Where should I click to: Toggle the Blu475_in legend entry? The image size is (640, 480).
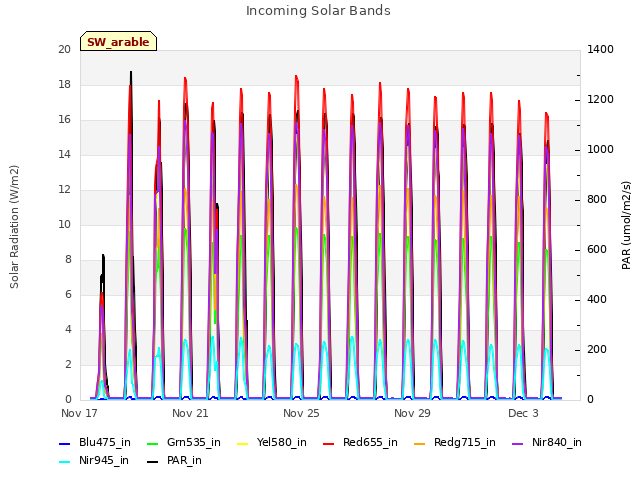pyautogui.click(x=95, y=442)
